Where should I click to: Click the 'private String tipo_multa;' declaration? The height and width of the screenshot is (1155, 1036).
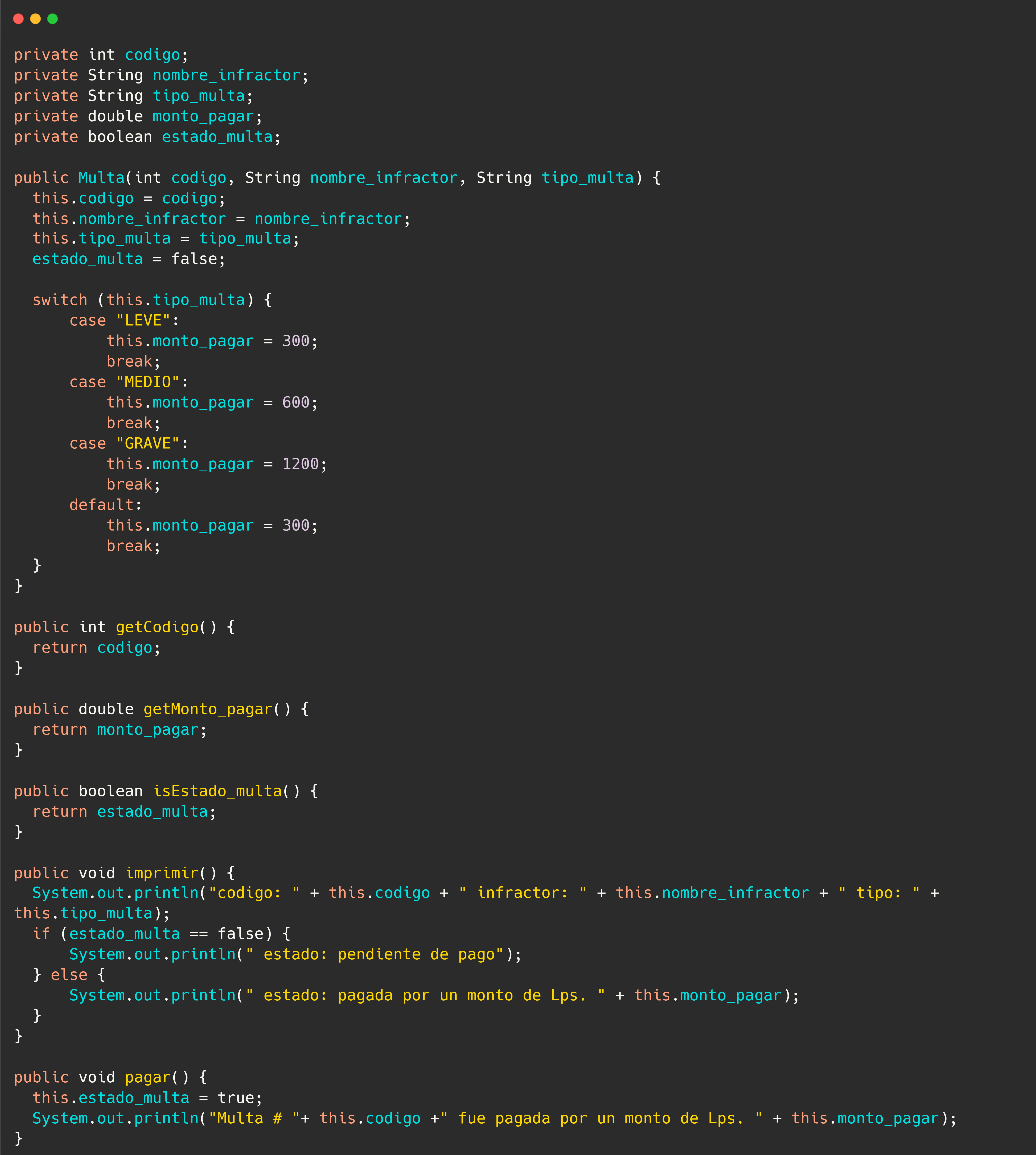click(x=133, y=96)
